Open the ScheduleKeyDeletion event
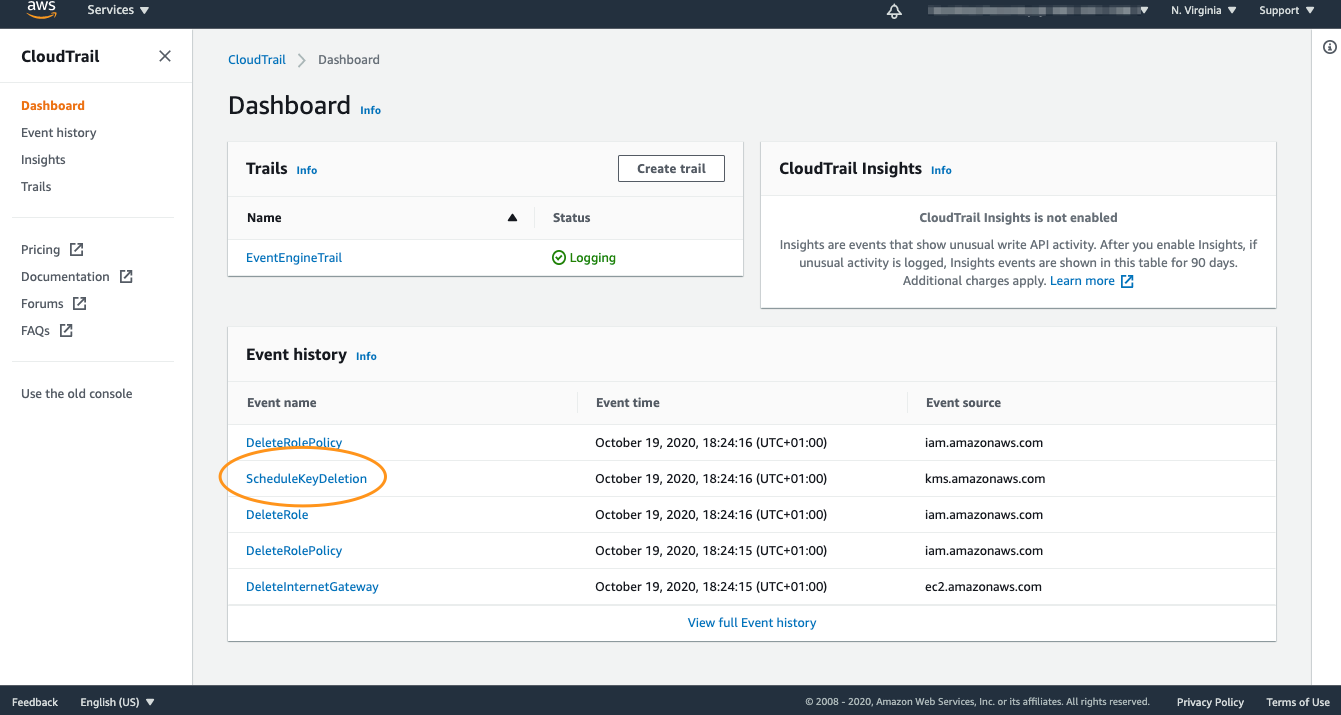The height and width of the screenshot is (715, 1341). click(306, 478)
